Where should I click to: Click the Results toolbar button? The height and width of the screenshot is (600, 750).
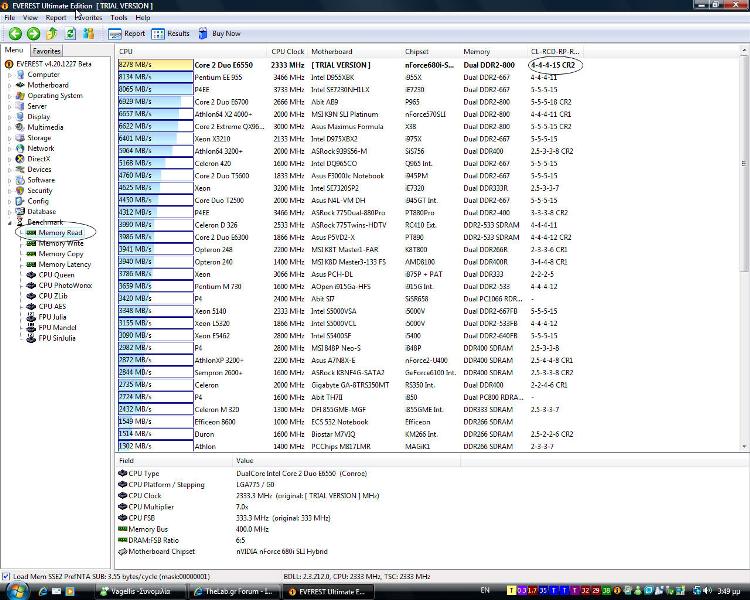click(x=171, y=33)
